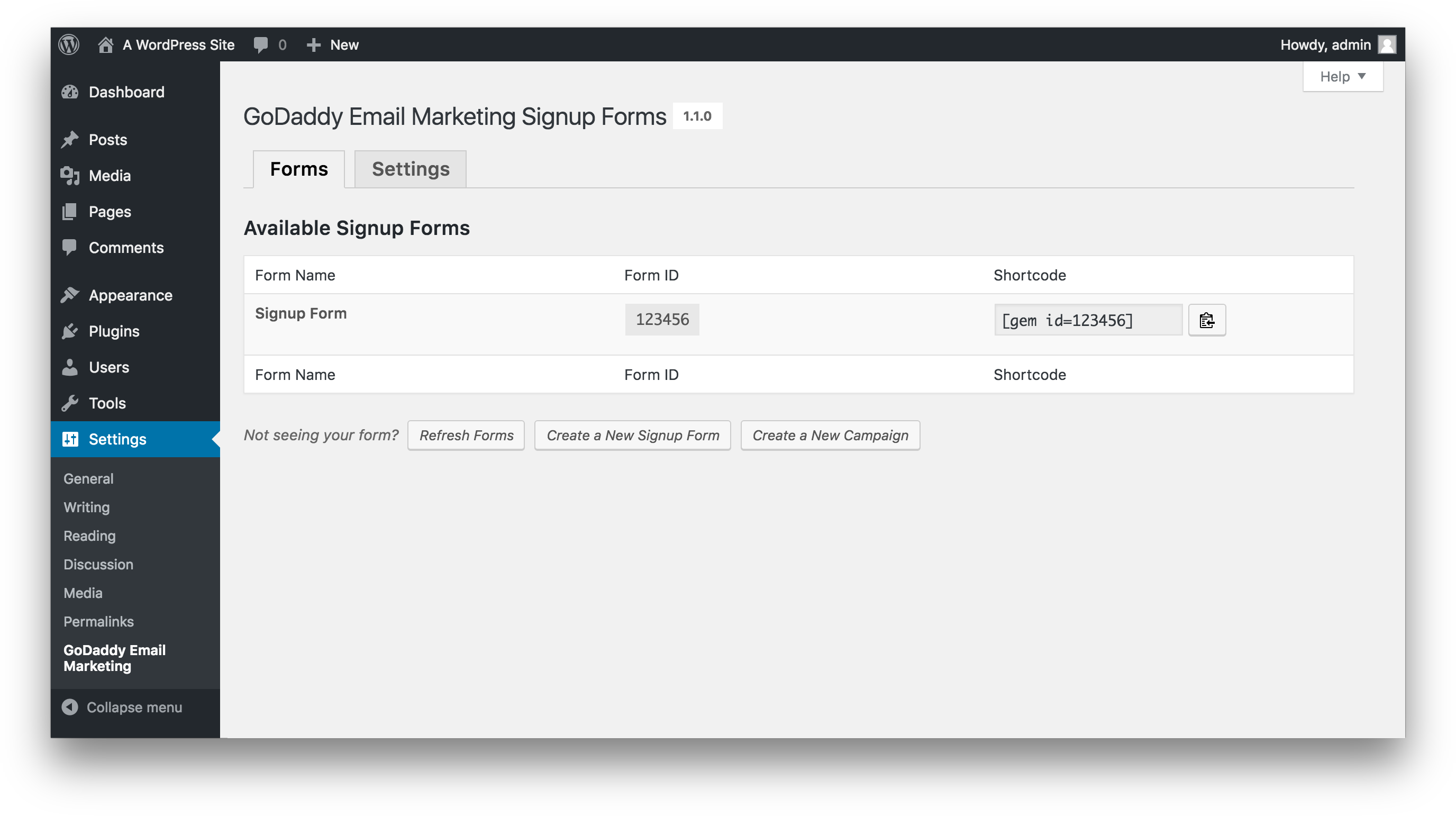Click Refresh Forms button

[466, 436]
